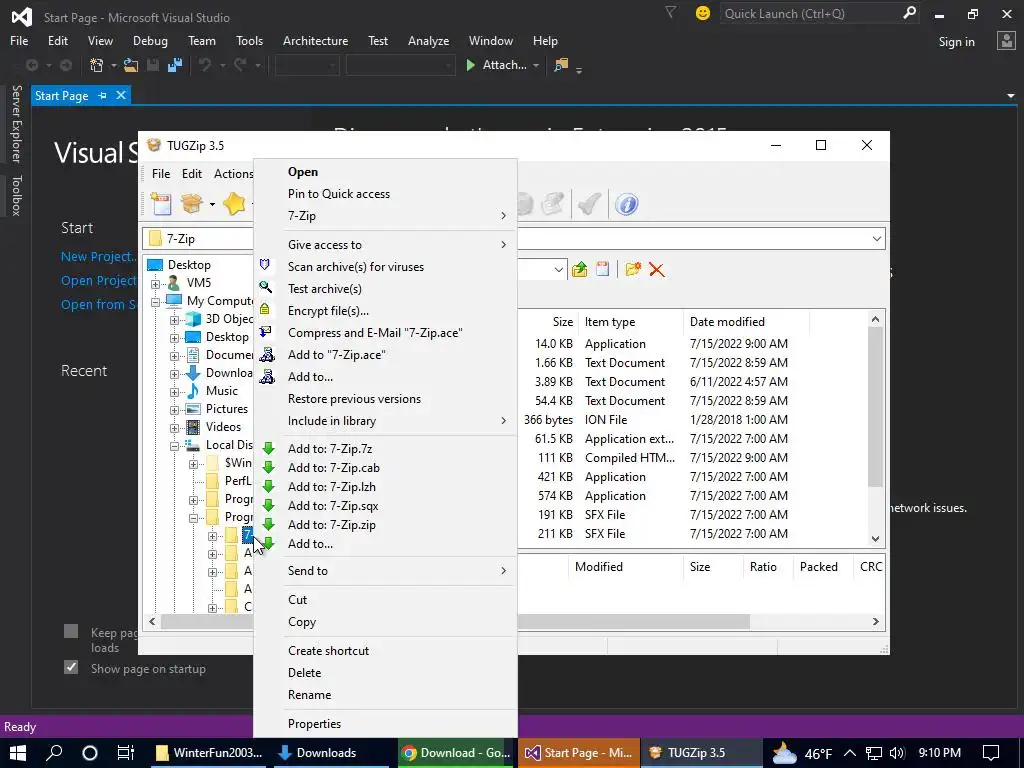
Task: Click the account avatar icon next to Sign in
Action: click(x=1006, y=40)
